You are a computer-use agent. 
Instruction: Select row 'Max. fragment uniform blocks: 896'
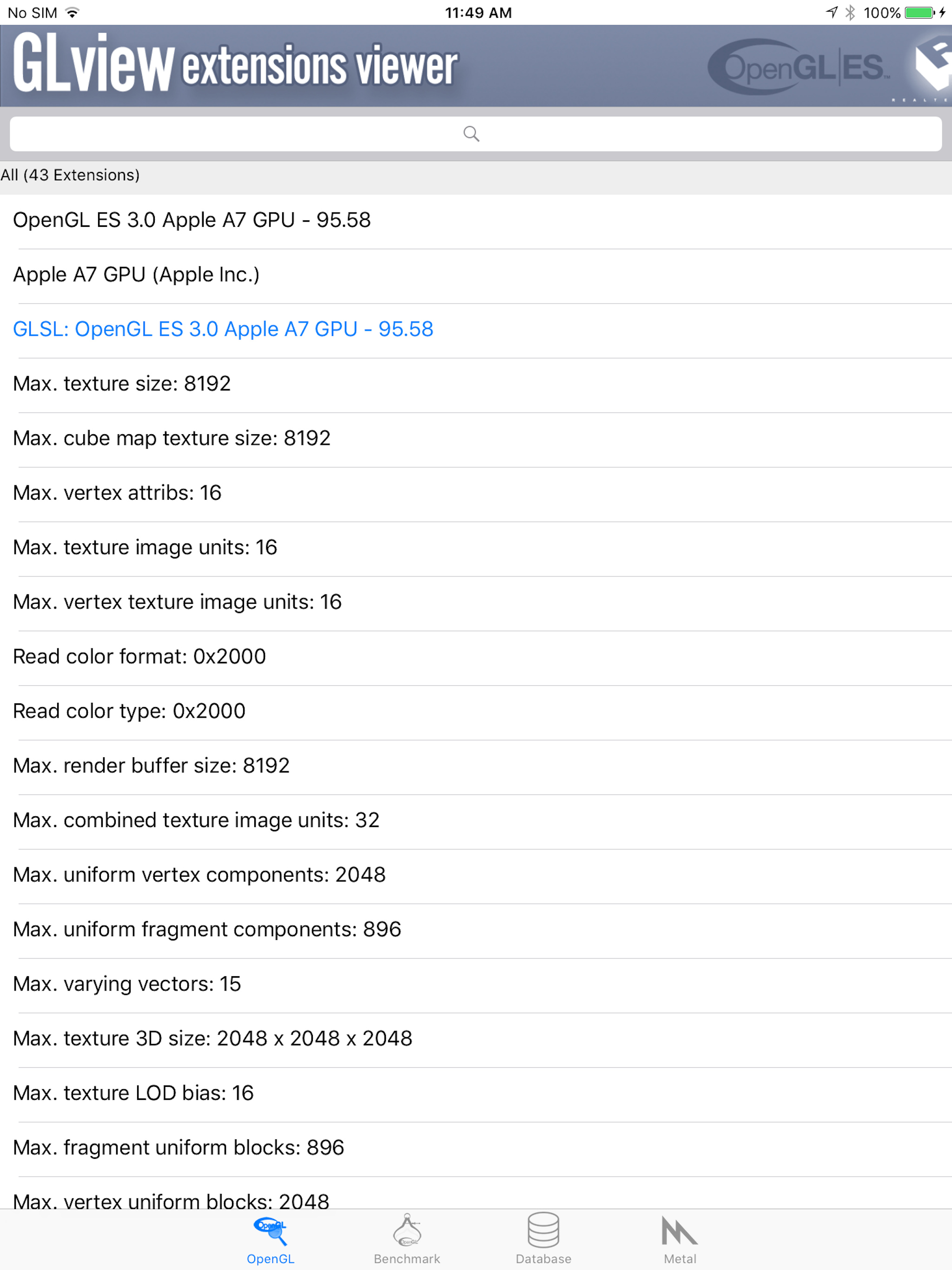click(476, 1149)
